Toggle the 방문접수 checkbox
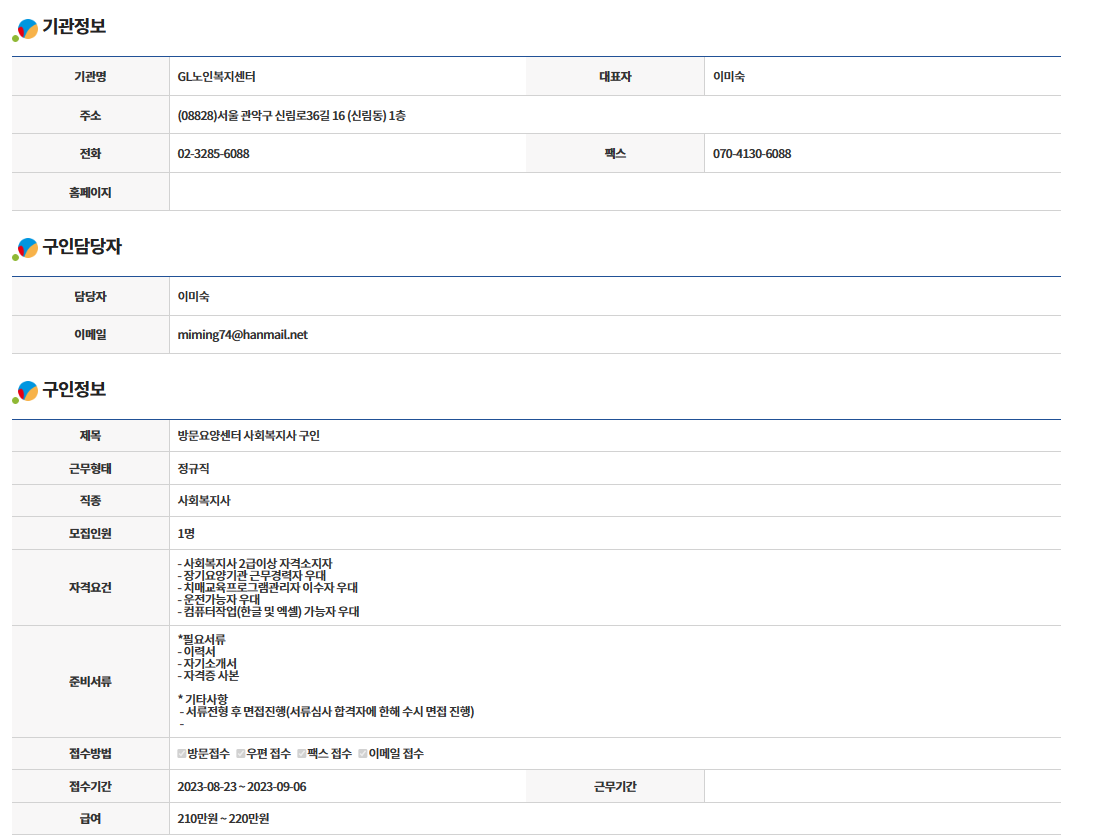This screenshot has width=1097, height=839. pos(182,754)
